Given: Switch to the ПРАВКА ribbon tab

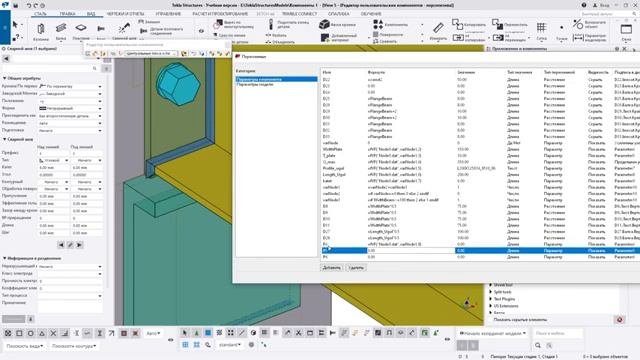Looking at the screenshot, I should click(x=67, y=14).
